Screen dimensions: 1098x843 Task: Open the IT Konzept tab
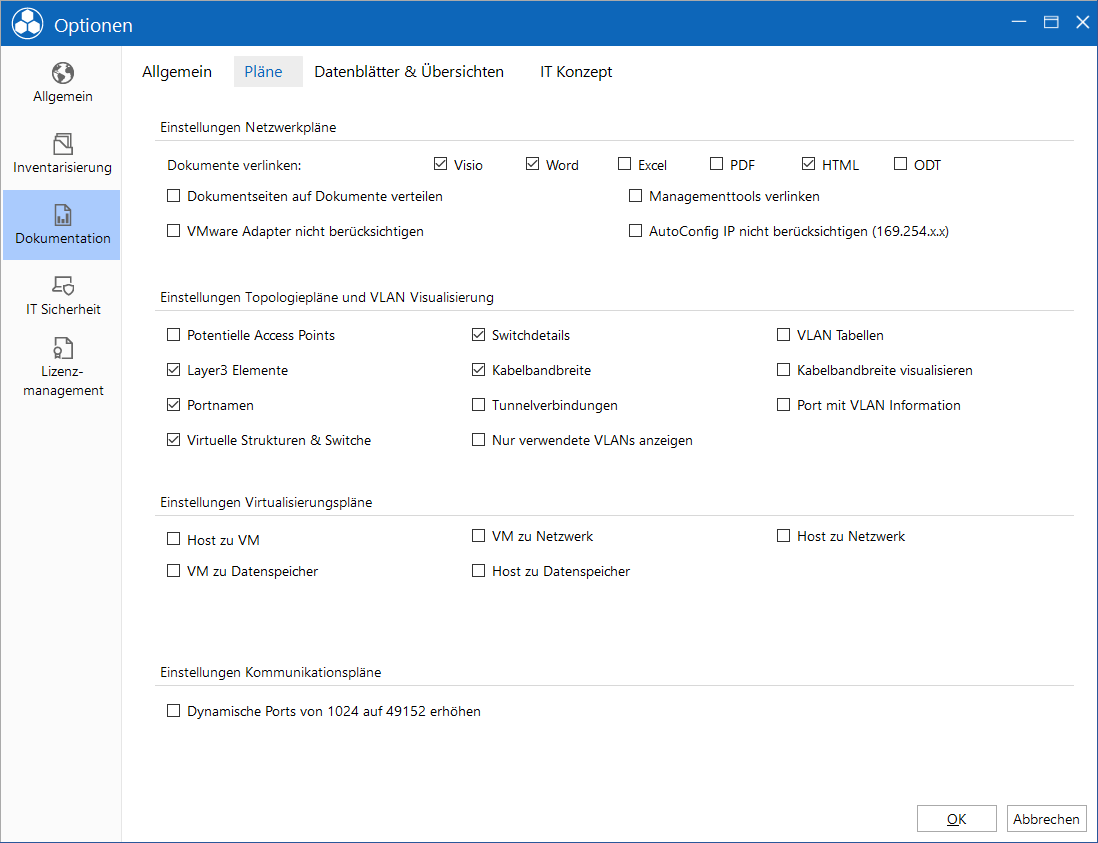tap(576, 71)
